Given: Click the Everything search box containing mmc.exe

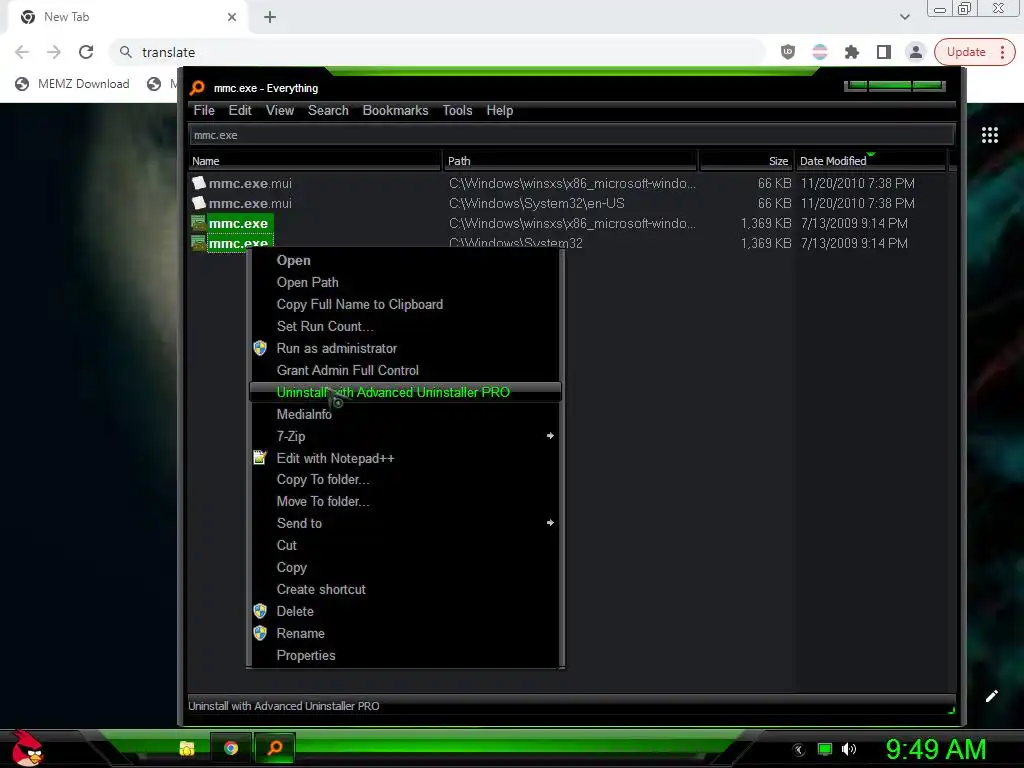Looking at the screenshot, I should tap(571, 135).
